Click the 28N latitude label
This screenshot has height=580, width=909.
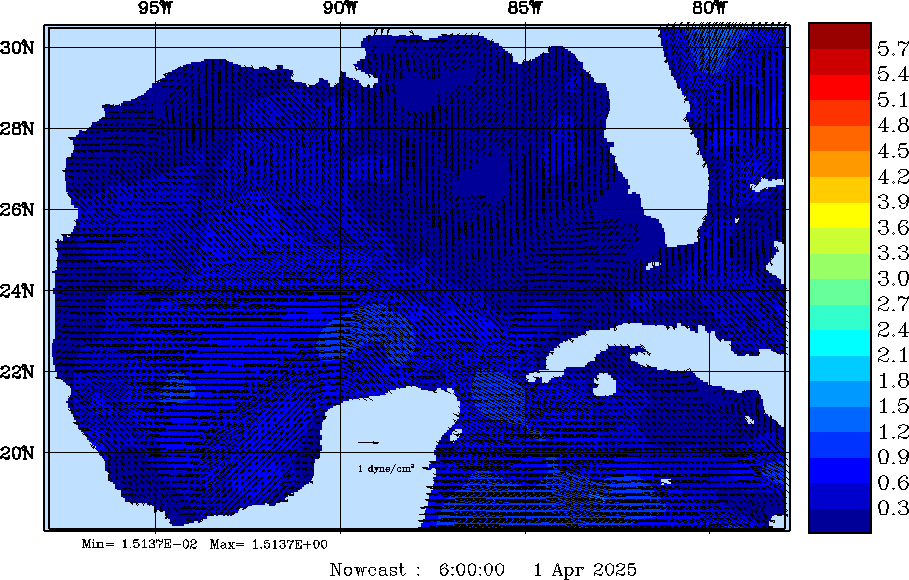(17, 129)
